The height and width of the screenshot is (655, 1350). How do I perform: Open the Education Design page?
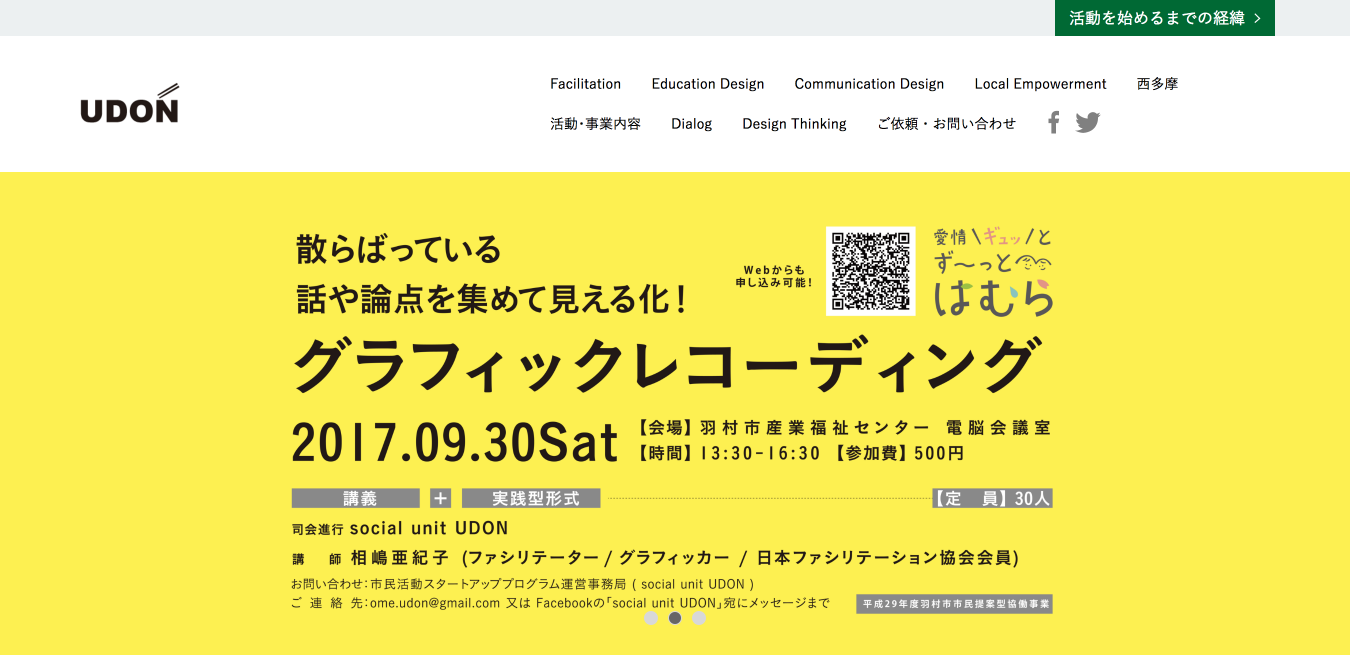707,84
